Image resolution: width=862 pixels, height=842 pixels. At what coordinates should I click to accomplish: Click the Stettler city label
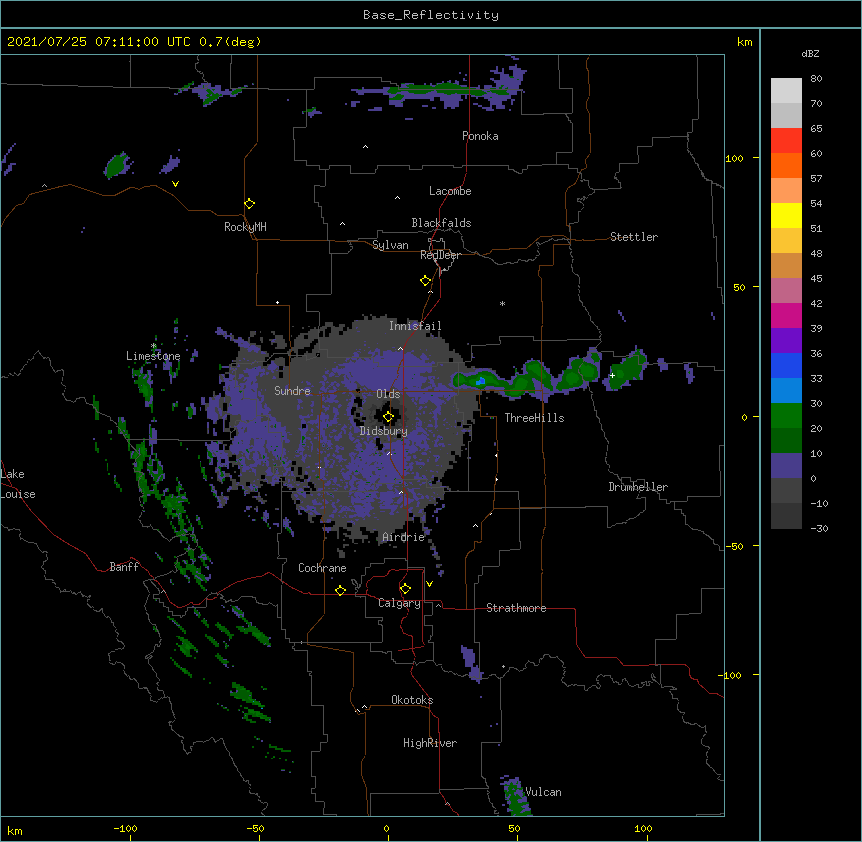coord(634,237)
